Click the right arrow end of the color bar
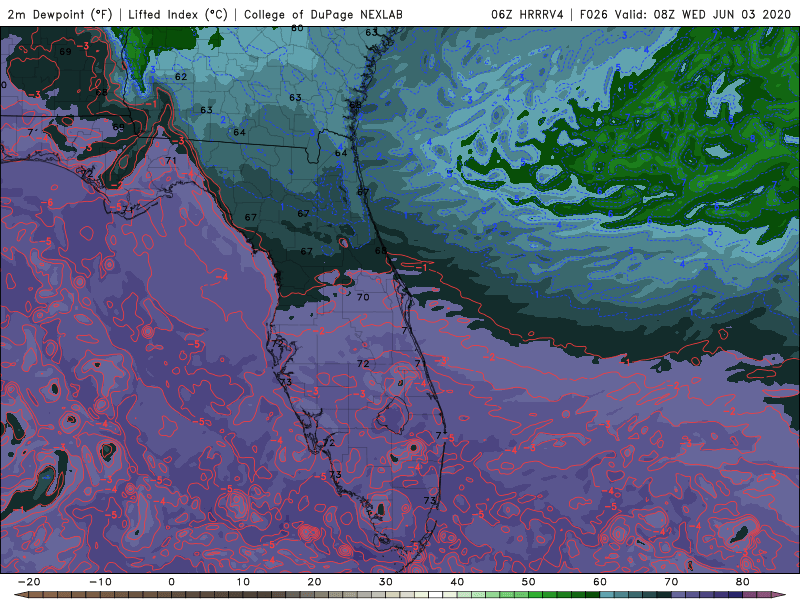 [x=780, y=595]
